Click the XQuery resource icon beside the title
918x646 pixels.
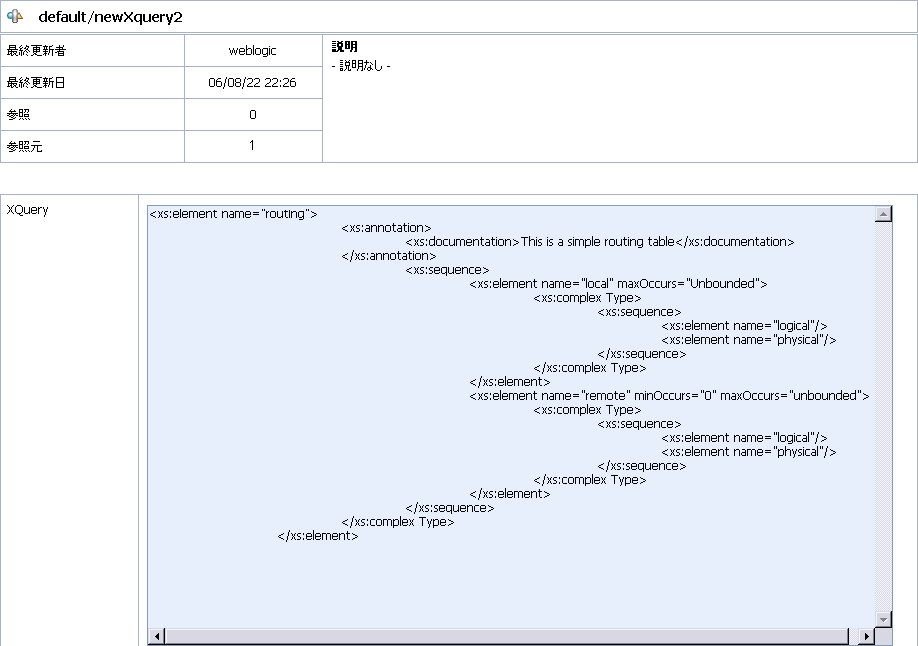coord(16,16)
